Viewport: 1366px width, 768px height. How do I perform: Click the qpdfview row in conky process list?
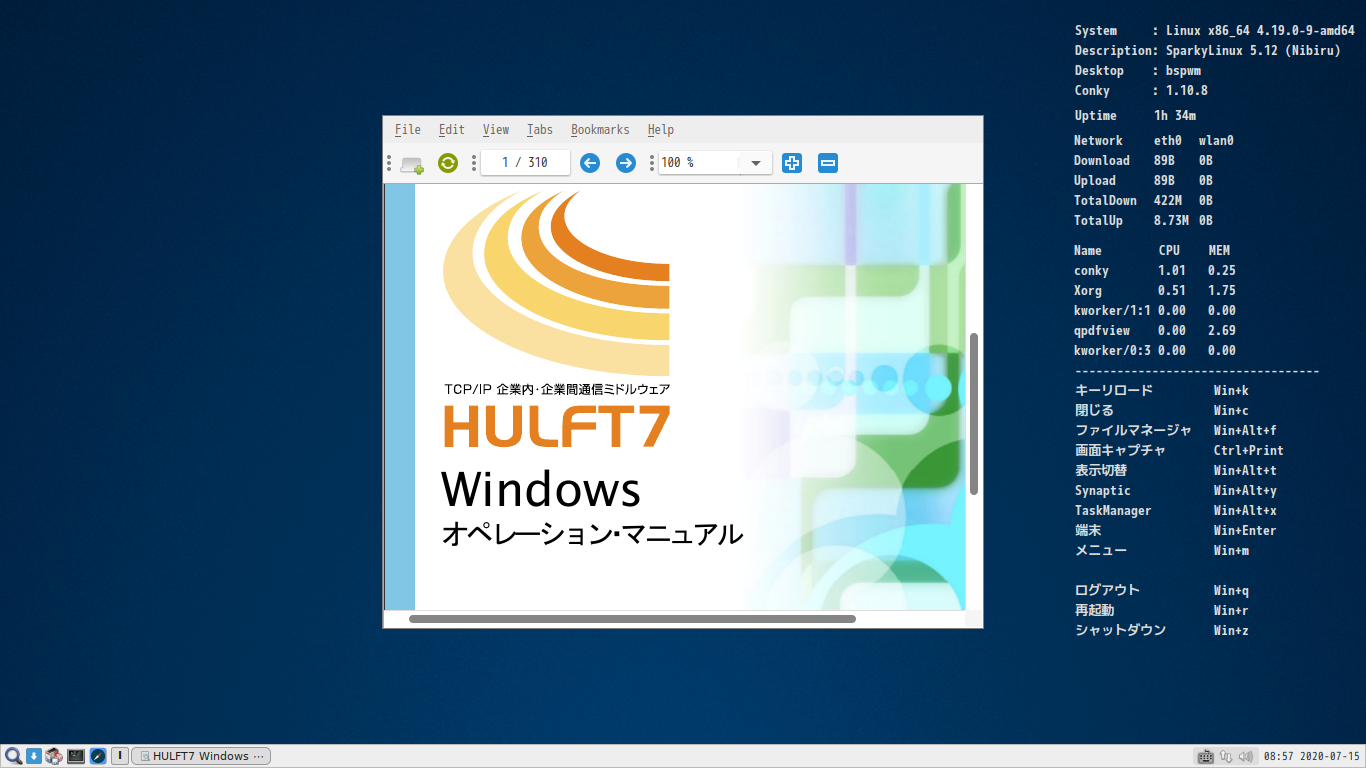(1155, 330)
